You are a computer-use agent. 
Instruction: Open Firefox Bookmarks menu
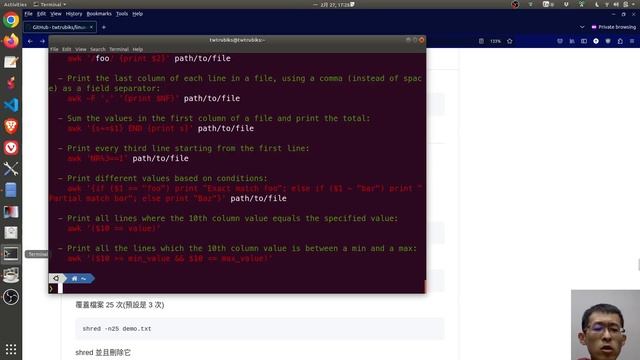click(99, 14)
